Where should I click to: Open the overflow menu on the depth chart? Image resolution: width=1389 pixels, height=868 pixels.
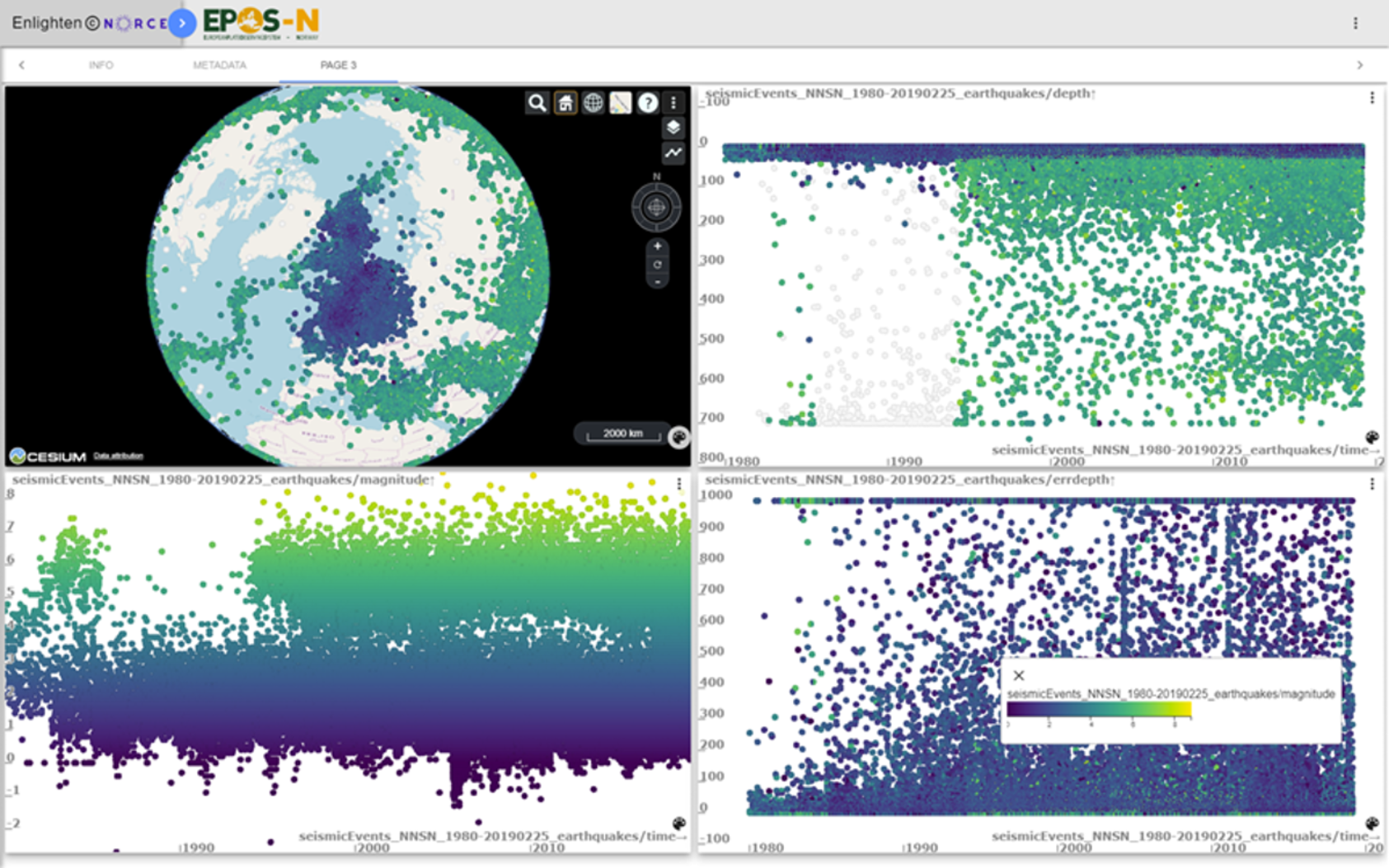pos(1372,96)
